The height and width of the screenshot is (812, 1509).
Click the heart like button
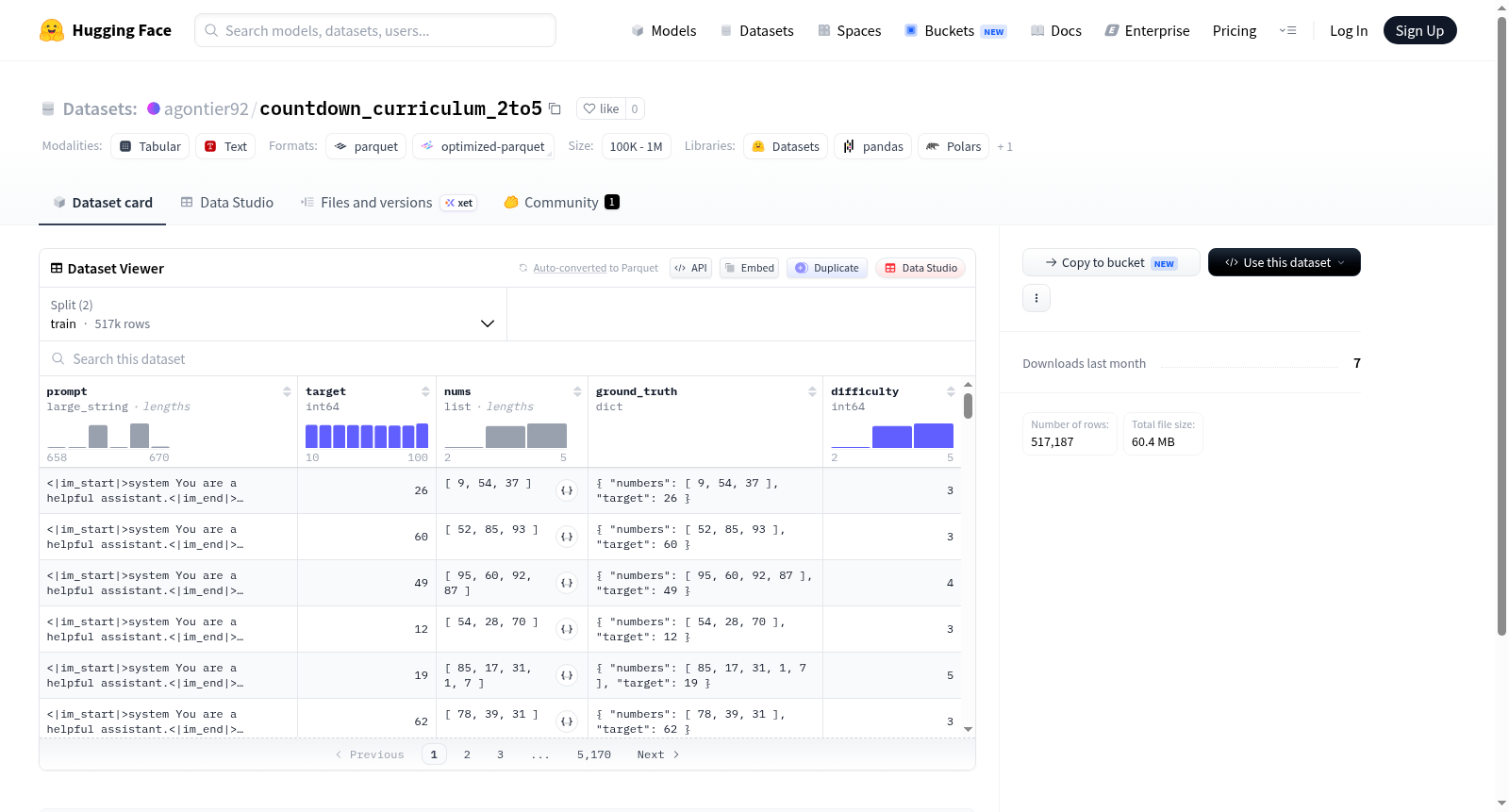[x=601, y=108]
